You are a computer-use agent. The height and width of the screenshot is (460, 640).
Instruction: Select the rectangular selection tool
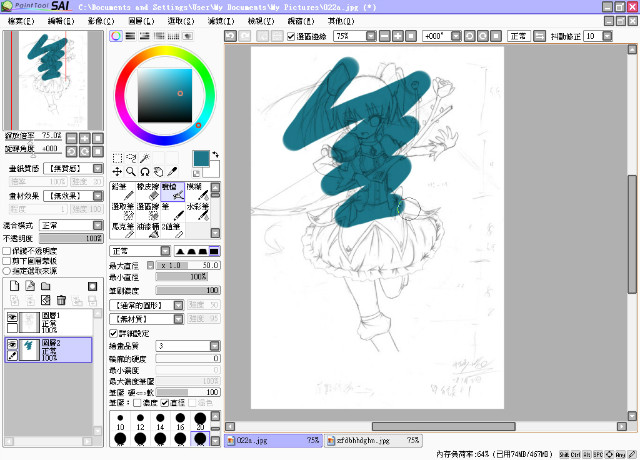117,158
